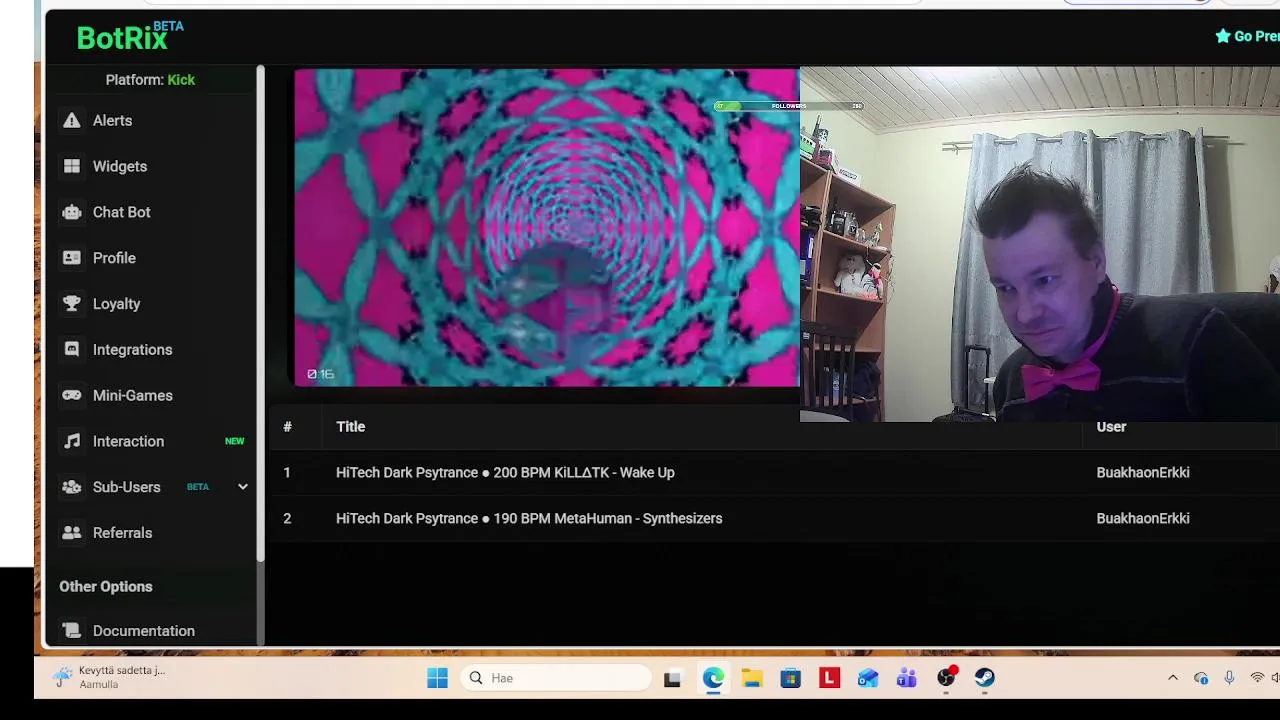Image resolution: width=1280 pixels, height=720 pixels.
Task: Open the red L app on taskbar
Action: pyautogui.click(x=829, y=678)
